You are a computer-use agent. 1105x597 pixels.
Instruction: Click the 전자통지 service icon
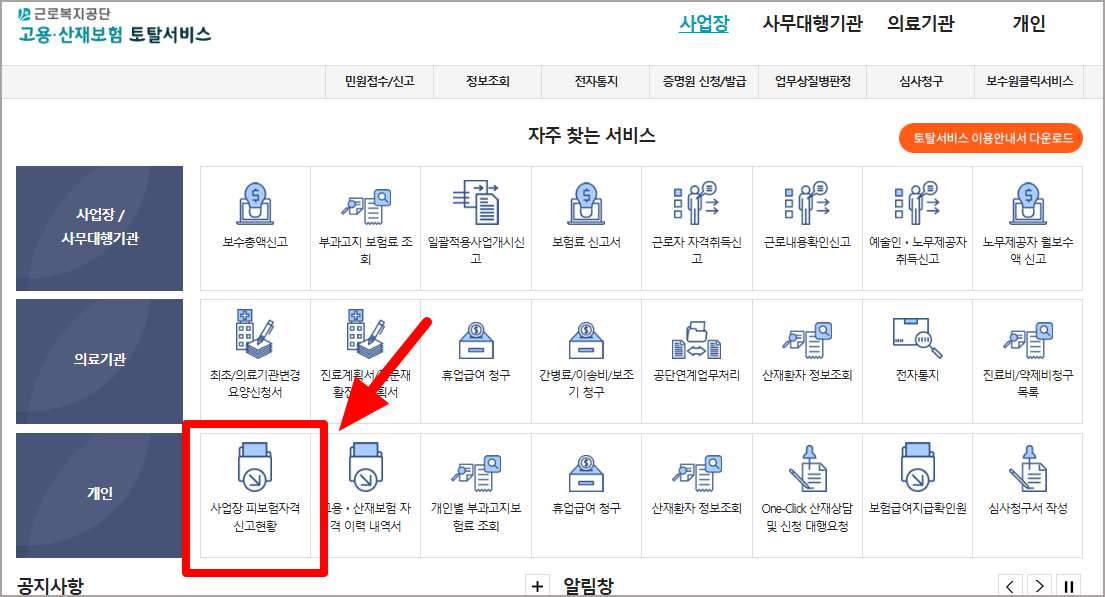(x=917, y=361)
